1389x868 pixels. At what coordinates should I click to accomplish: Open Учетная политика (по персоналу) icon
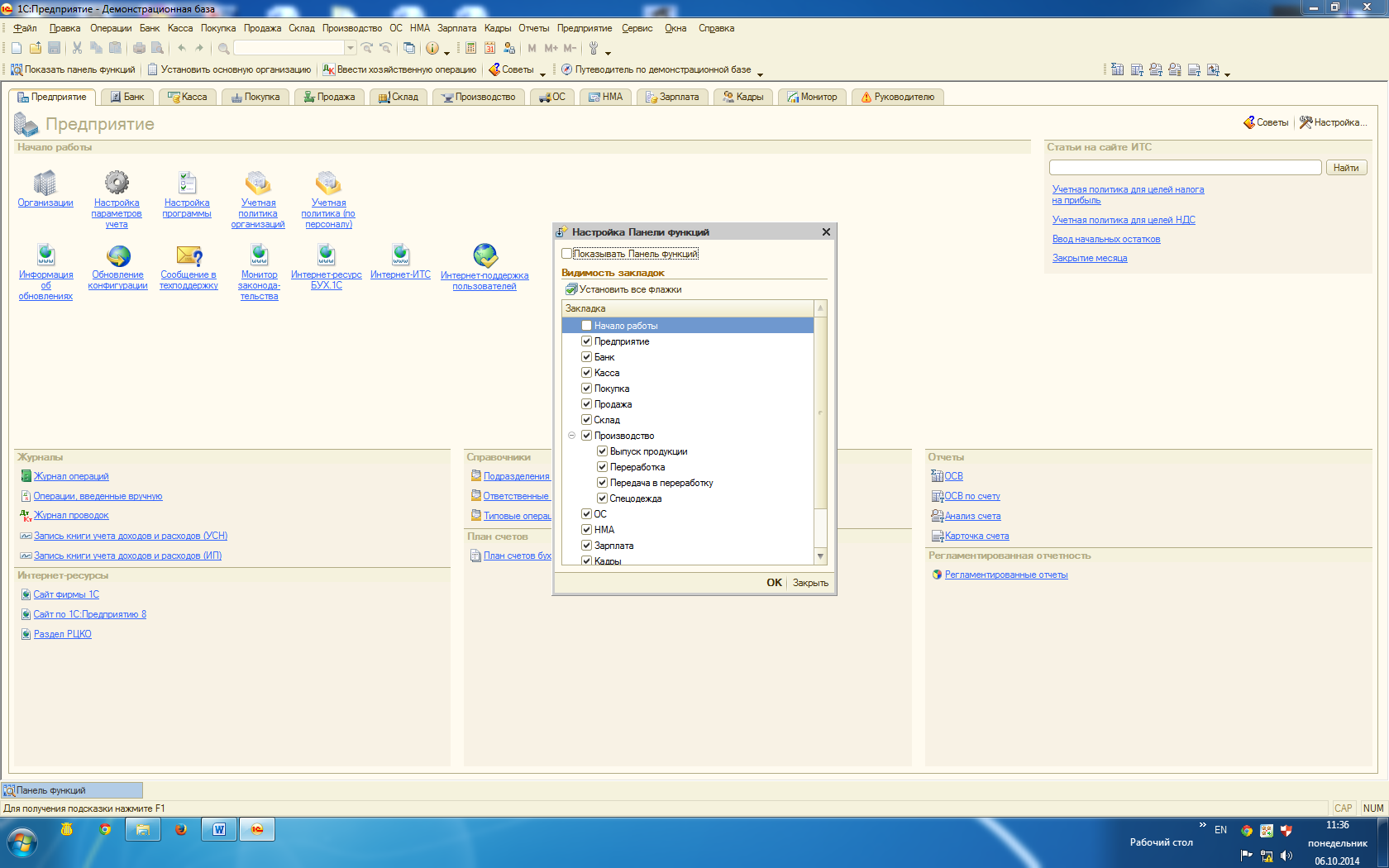click(328, 182)
